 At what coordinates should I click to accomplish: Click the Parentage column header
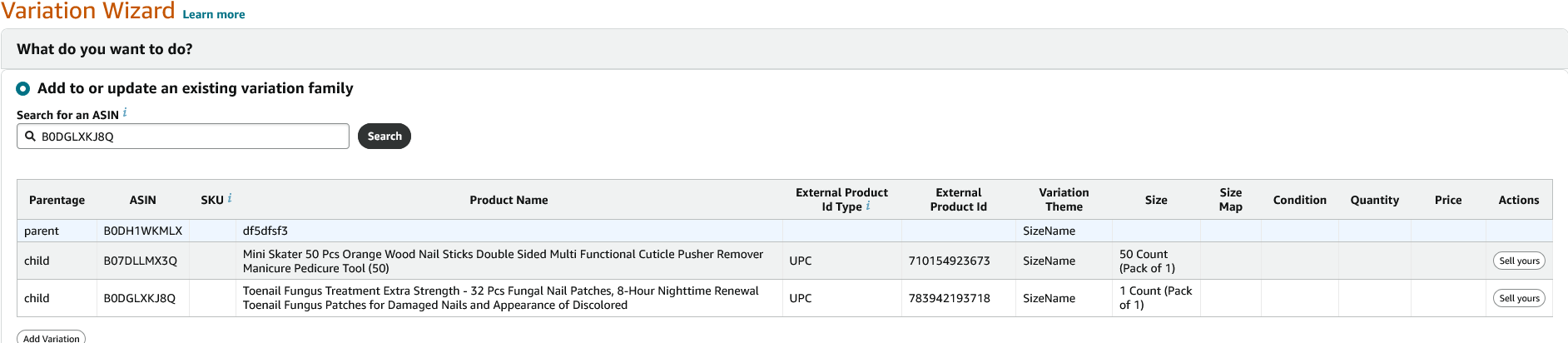pos(57,200)
